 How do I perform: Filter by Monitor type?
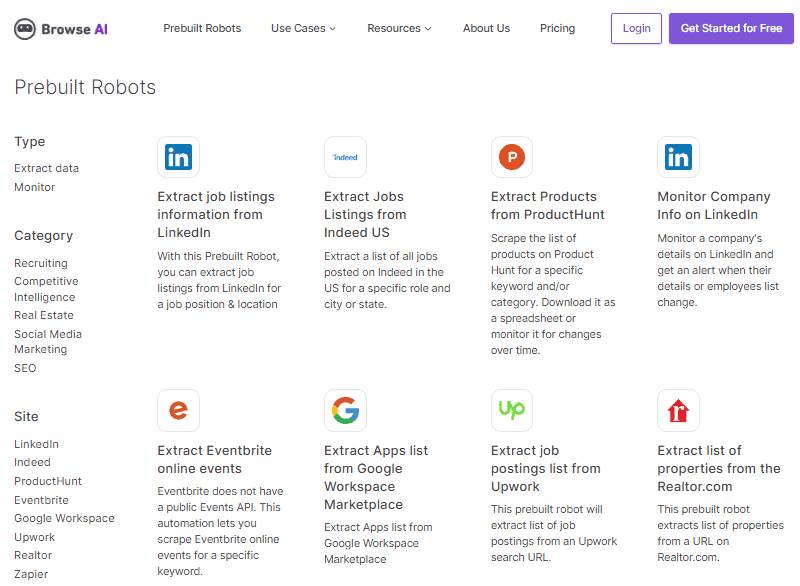[35, 187]
